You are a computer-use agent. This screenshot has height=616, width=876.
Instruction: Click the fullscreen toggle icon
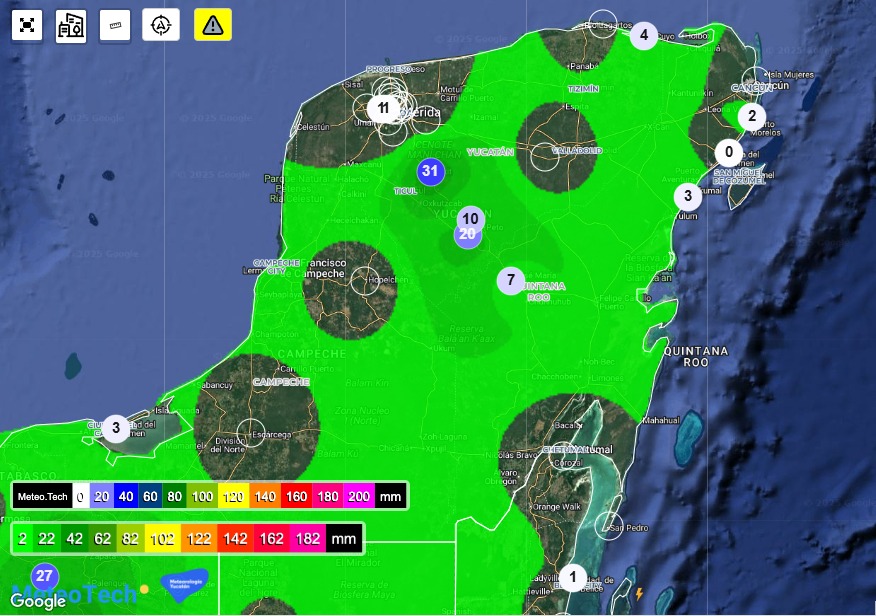[x=27, y=25]
